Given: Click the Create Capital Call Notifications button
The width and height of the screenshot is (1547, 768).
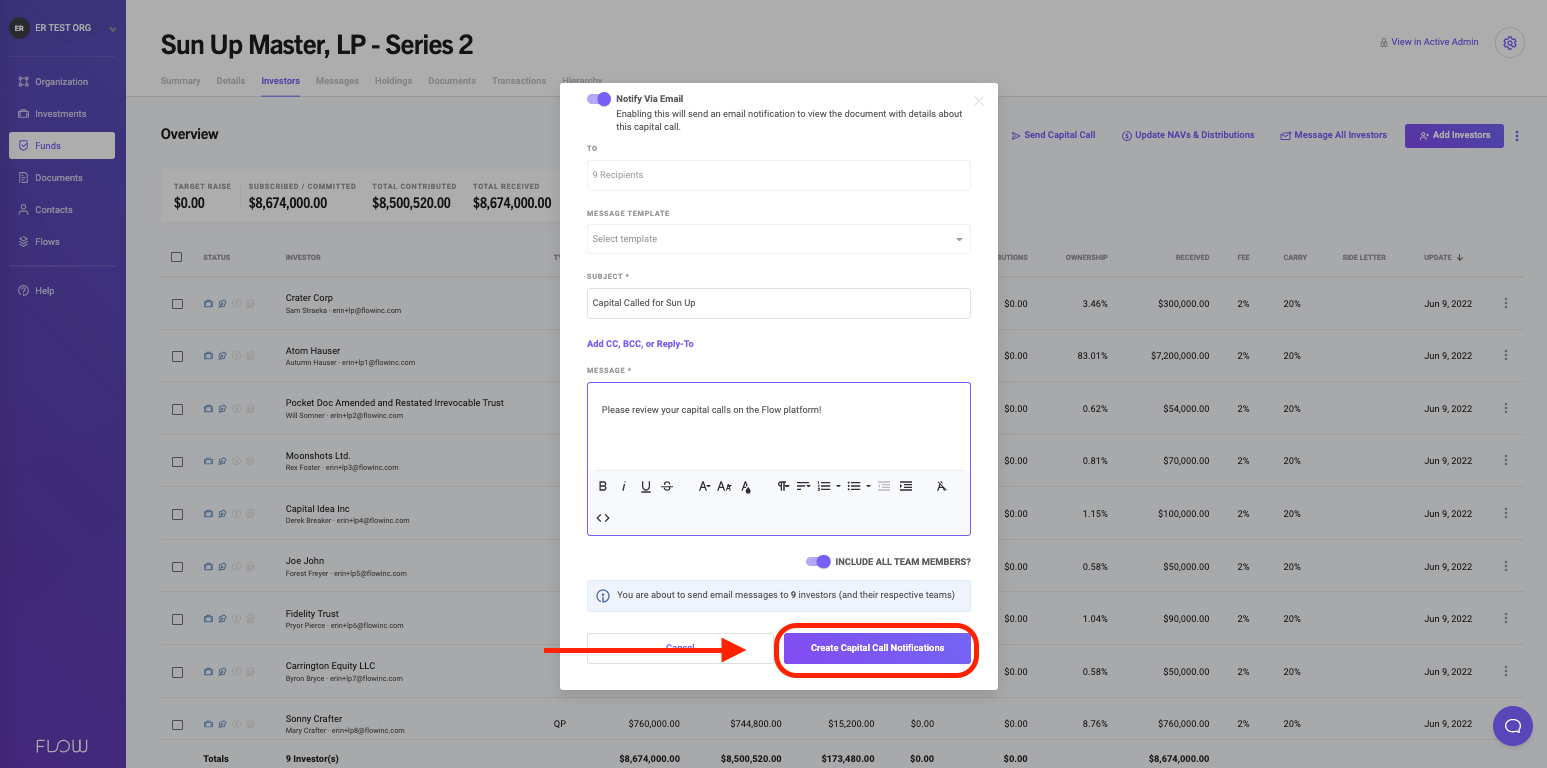Looking at the screenshot, I should tap(876, 648).
